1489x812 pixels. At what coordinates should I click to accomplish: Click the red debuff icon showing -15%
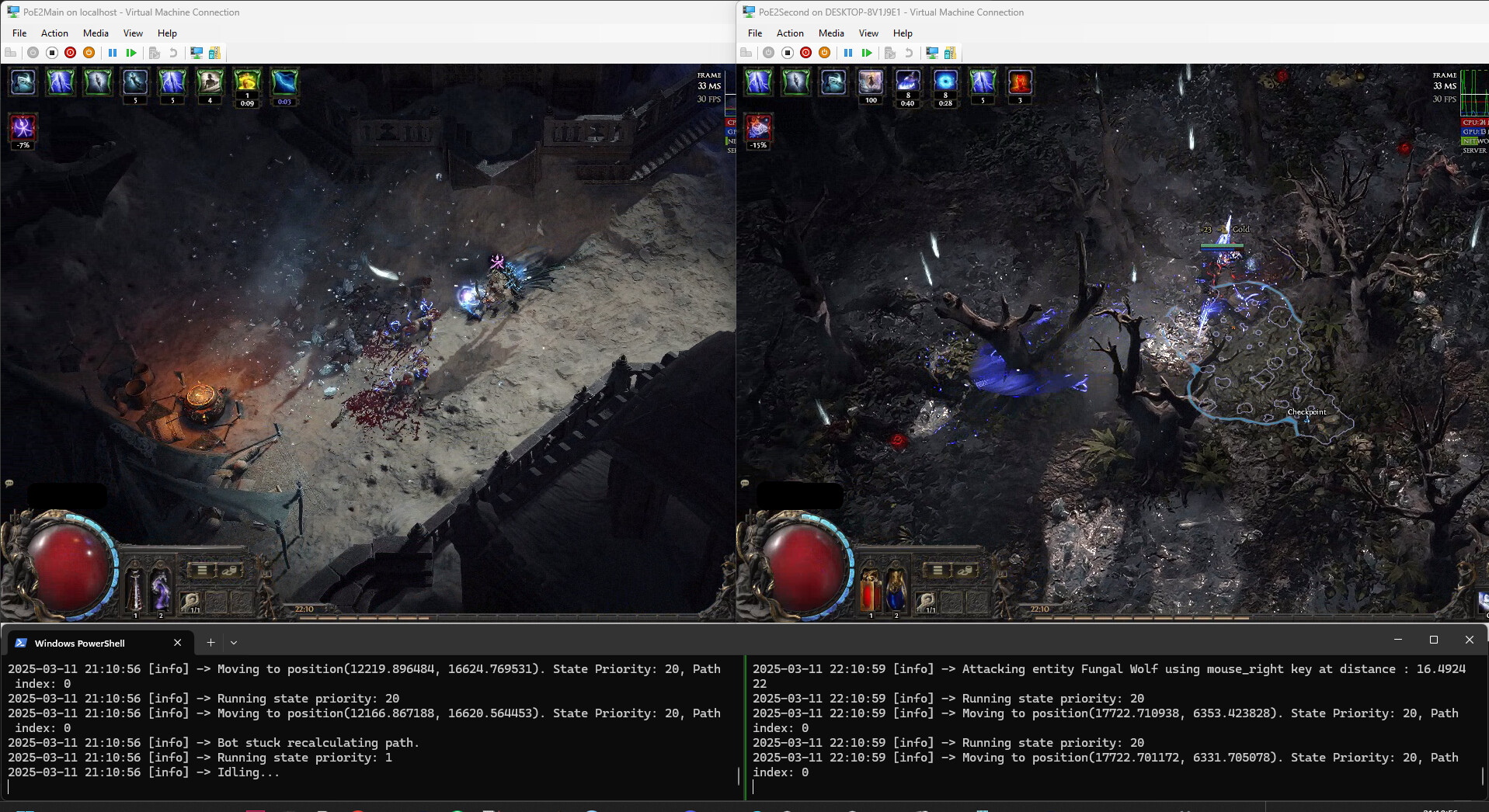pos(759,127)
